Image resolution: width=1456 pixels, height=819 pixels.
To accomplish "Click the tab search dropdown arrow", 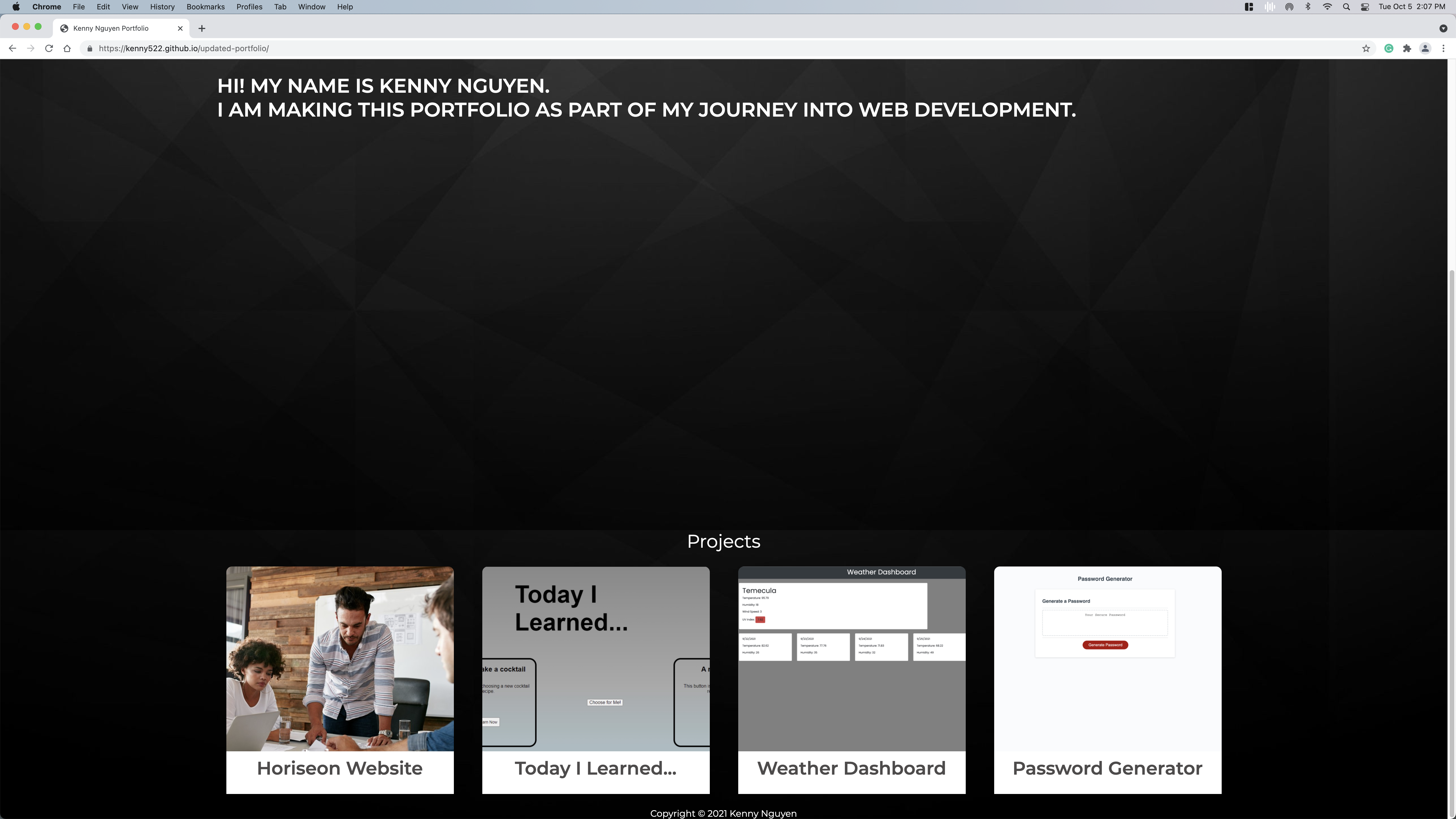I will [1443, 28].
